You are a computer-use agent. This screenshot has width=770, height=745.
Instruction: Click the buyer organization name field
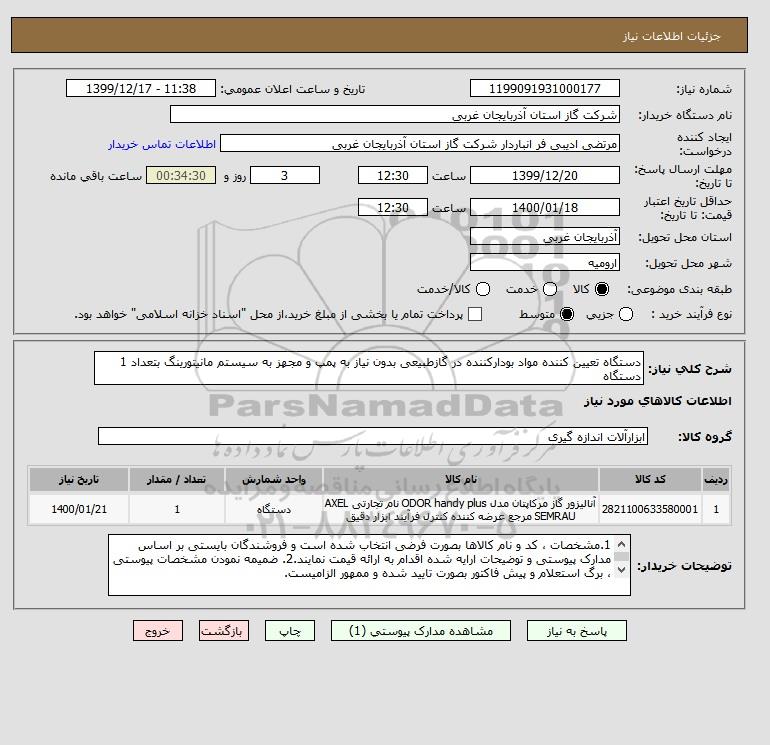coord(395,114)
